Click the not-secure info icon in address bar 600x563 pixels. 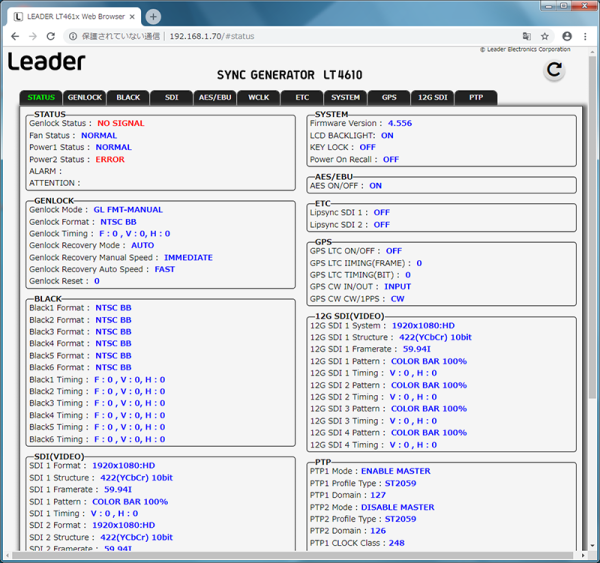point(73,36)
